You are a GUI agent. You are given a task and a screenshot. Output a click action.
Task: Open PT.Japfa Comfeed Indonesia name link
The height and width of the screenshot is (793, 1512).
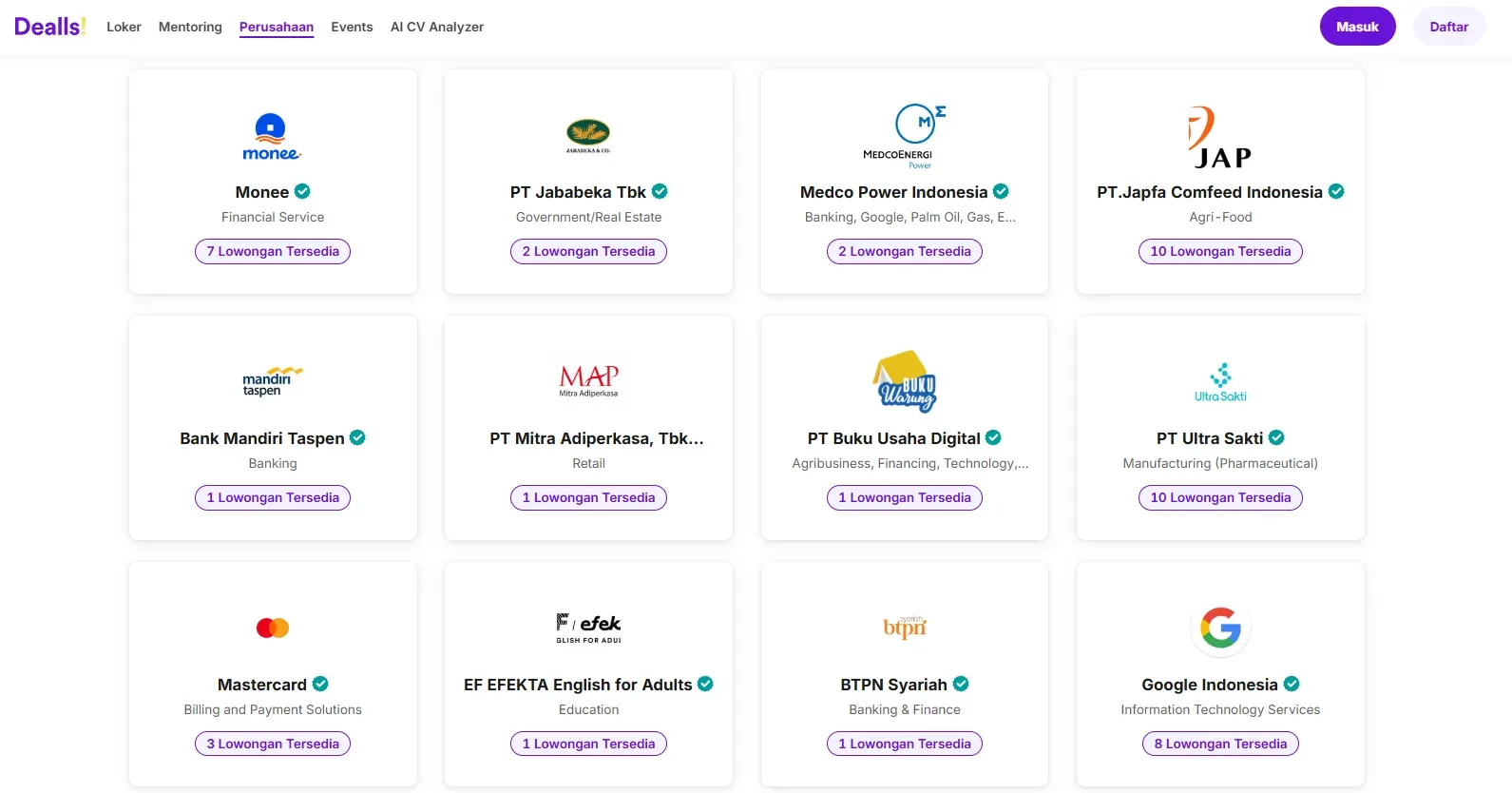coord(1210,192)
